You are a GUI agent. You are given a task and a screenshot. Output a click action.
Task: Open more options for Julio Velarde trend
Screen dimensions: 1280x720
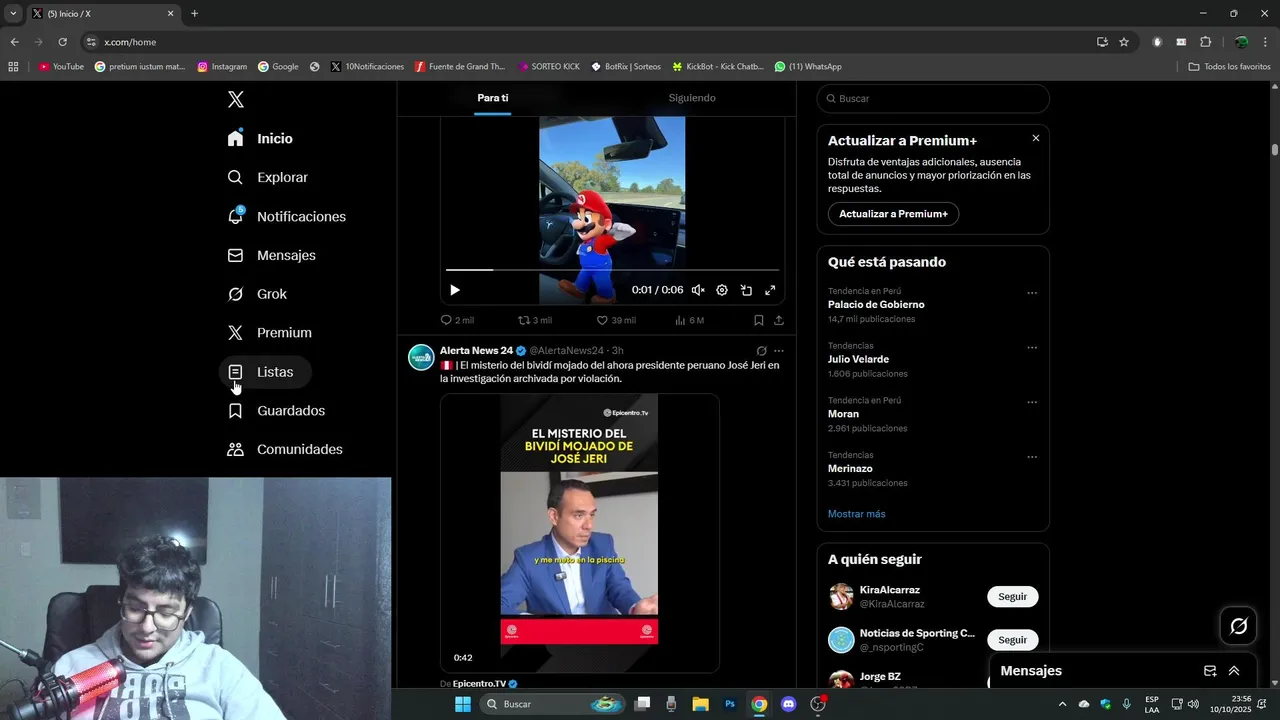[x=1032, y=348]
